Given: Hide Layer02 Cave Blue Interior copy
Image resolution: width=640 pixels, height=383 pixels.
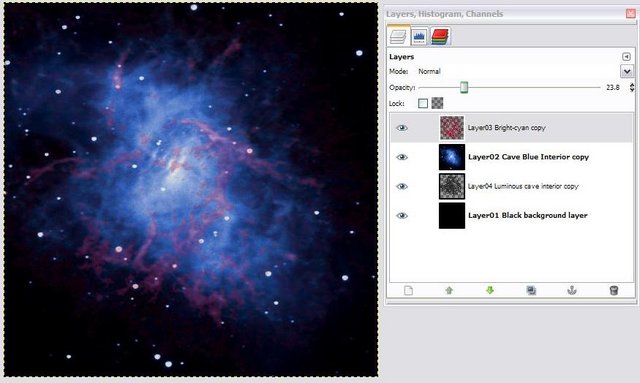Looking at the screenshot, I should coord(402,157).
